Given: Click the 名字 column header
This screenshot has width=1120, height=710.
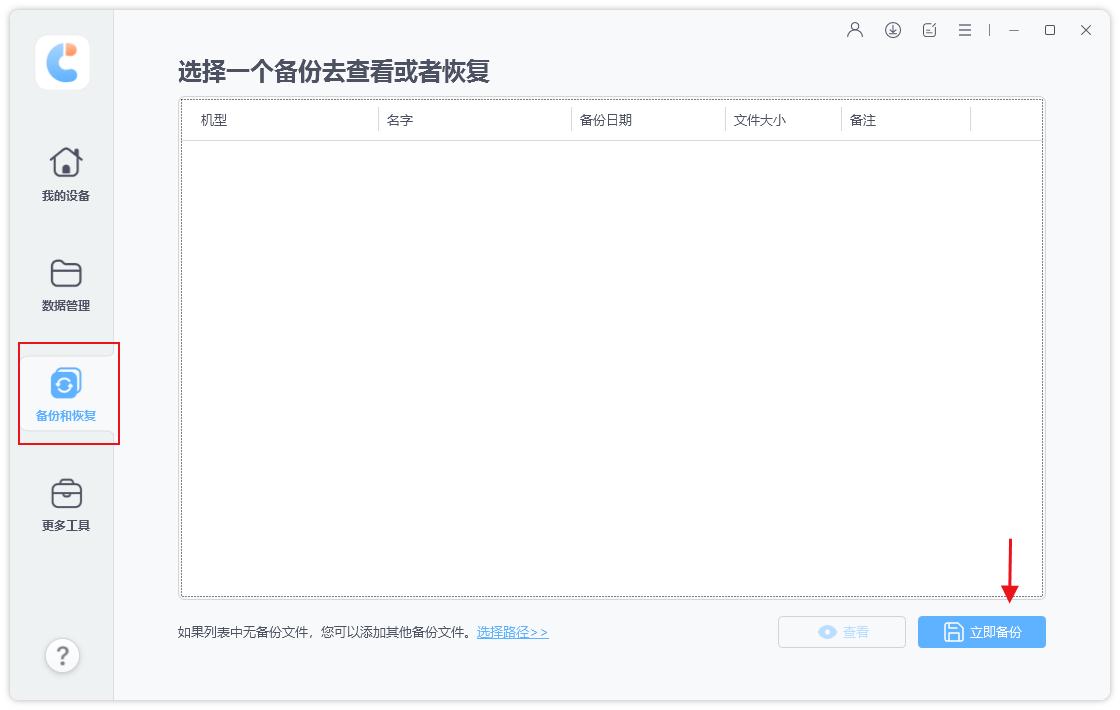Looking at the screenshot, I should (400, 119).
